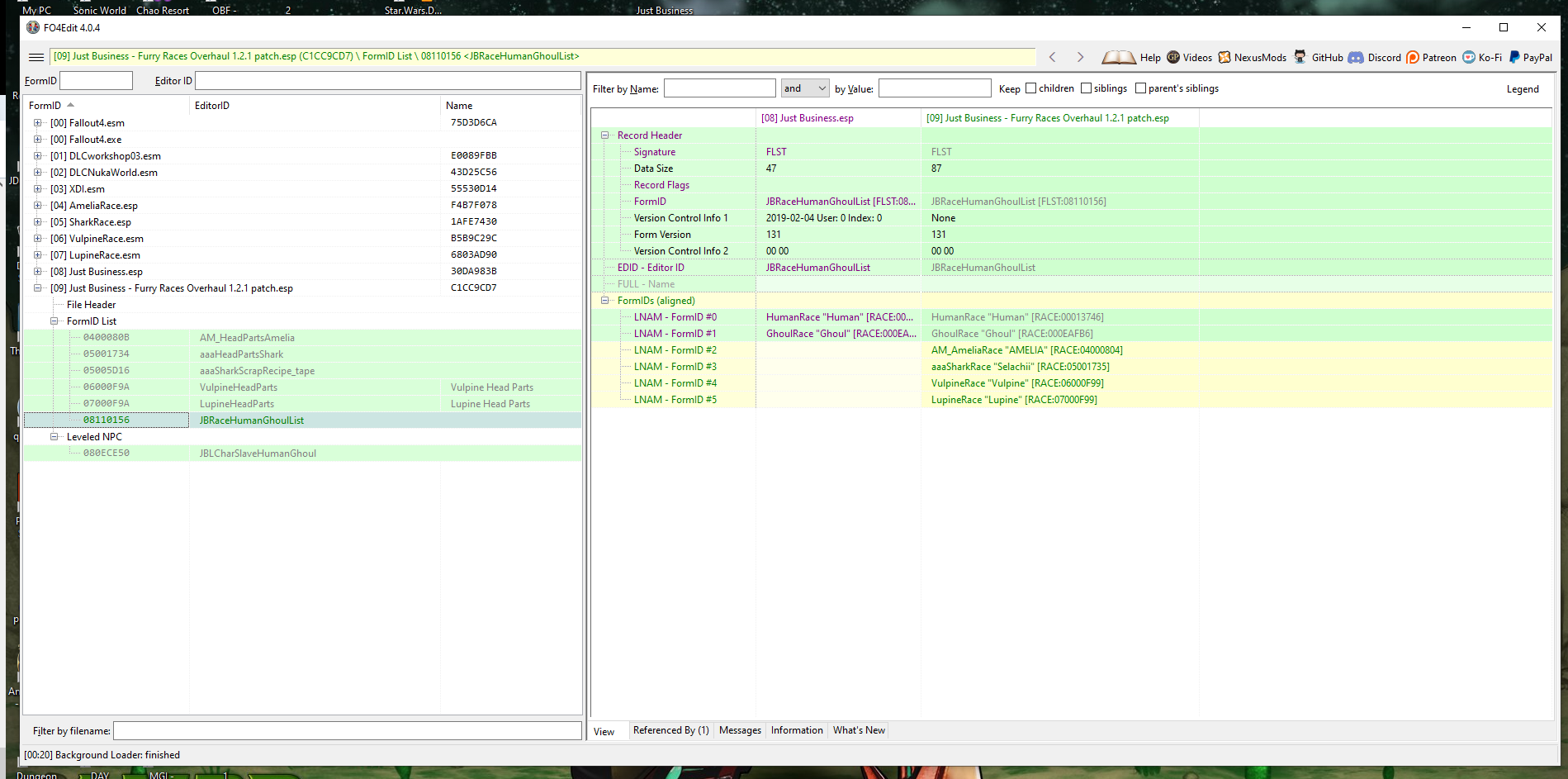Switch to the What's New tab

(859, 730)
